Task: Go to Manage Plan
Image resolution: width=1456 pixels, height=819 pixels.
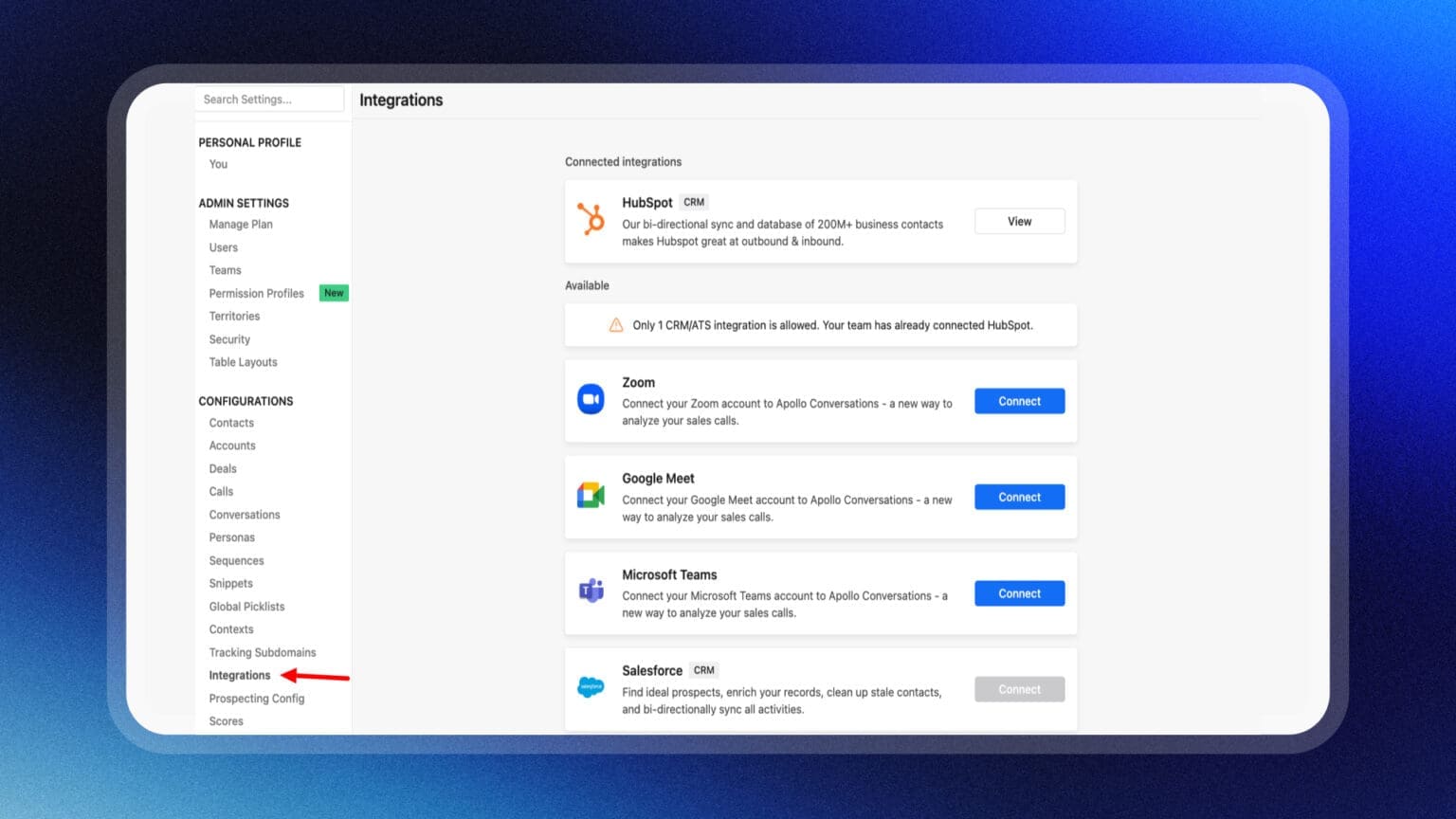Action: (x=241, y=225)
